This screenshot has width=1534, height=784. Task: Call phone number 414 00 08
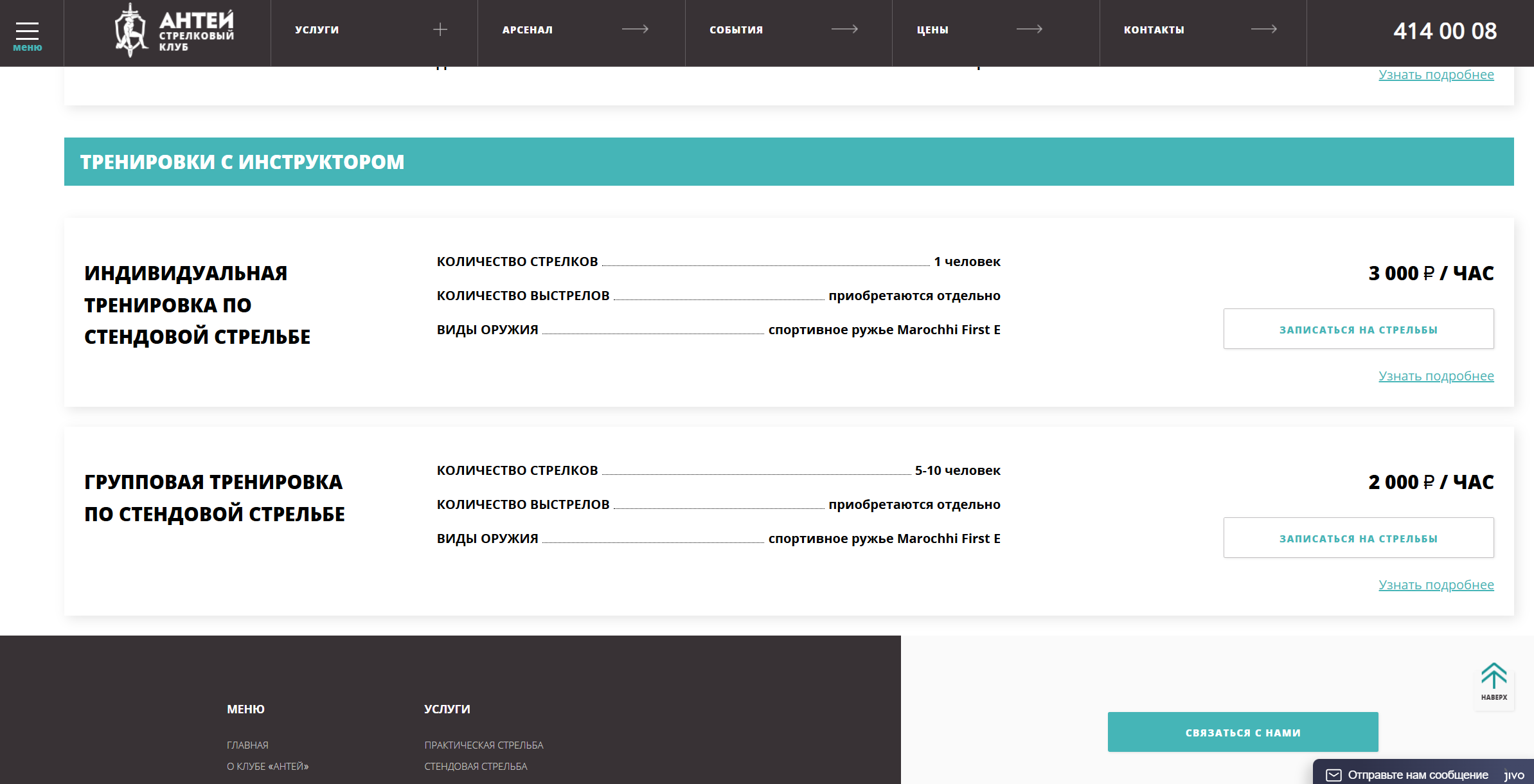1445,31
